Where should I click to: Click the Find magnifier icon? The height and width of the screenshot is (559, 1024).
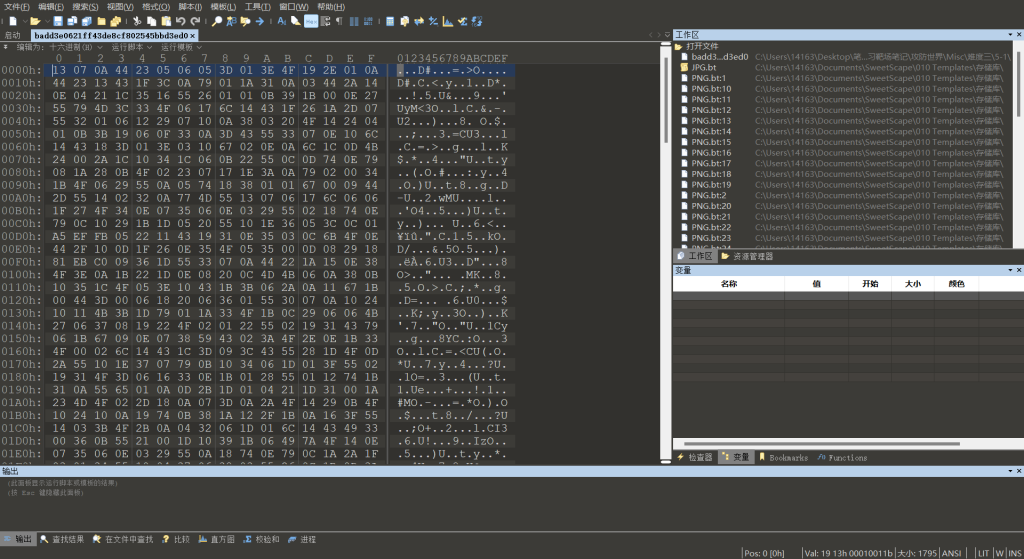[x=217, y=20]
